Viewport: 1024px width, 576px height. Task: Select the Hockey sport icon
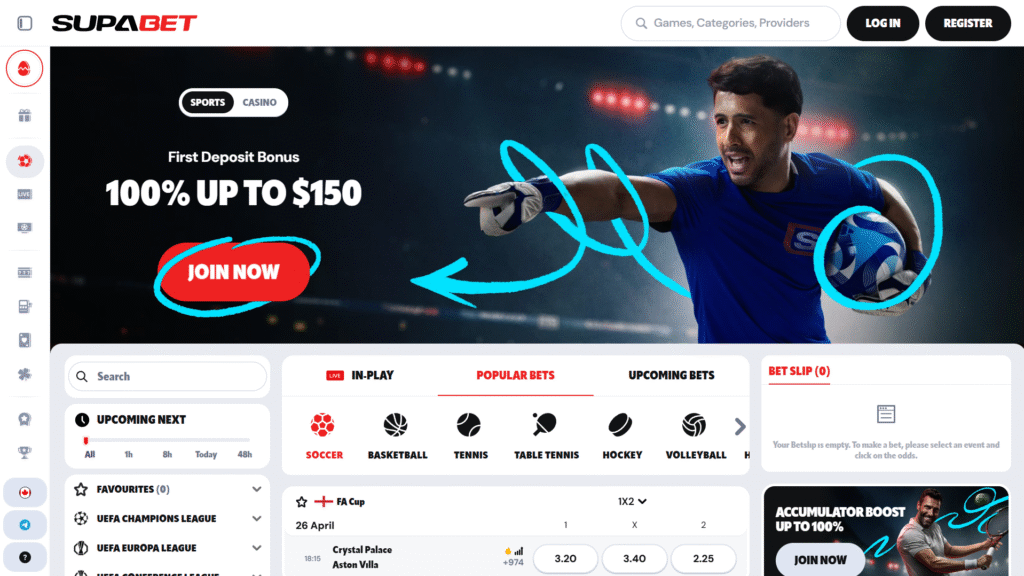[622, 436]
